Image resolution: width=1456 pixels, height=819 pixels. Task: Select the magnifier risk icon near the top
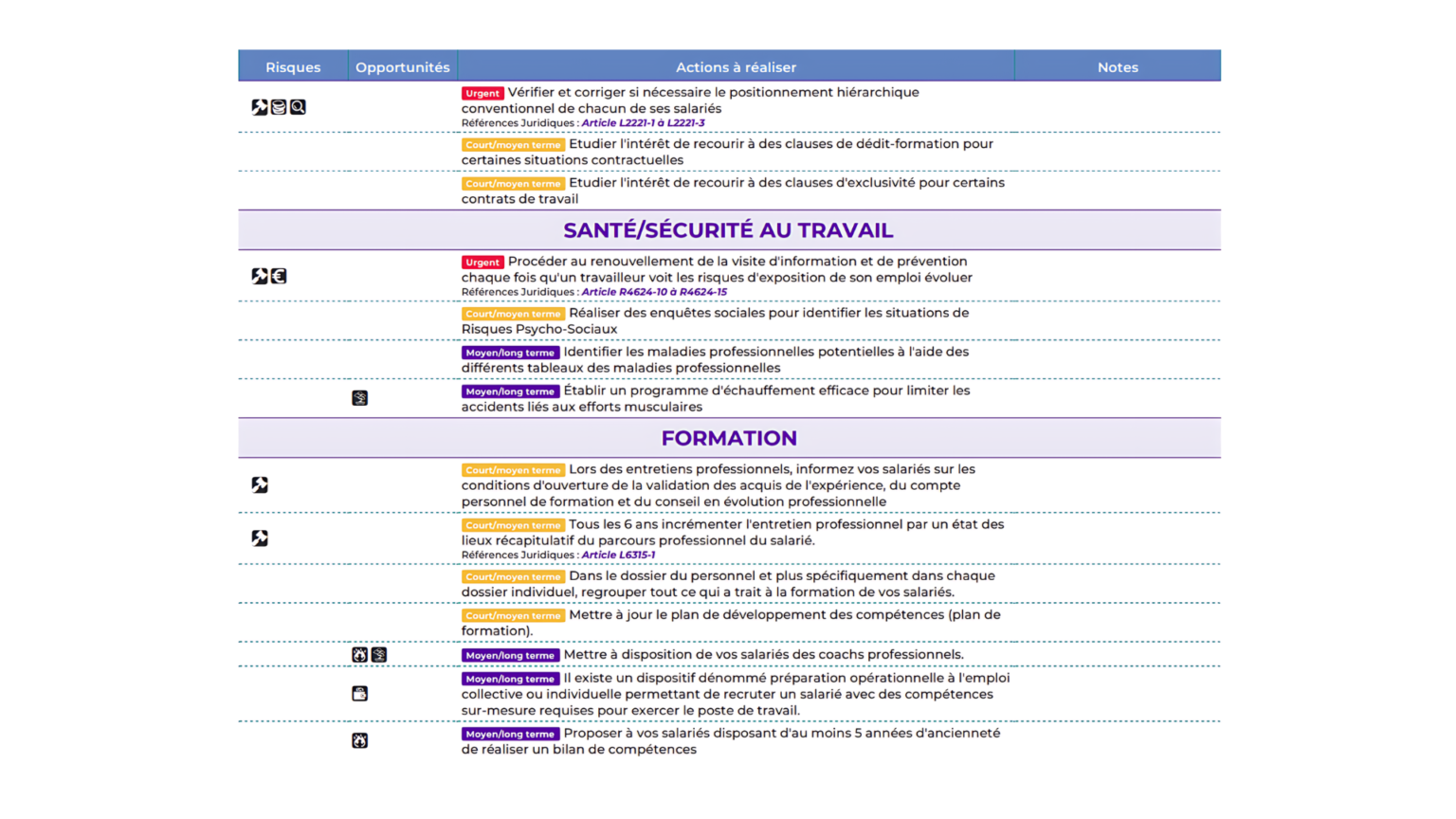[x=298, y=107]
